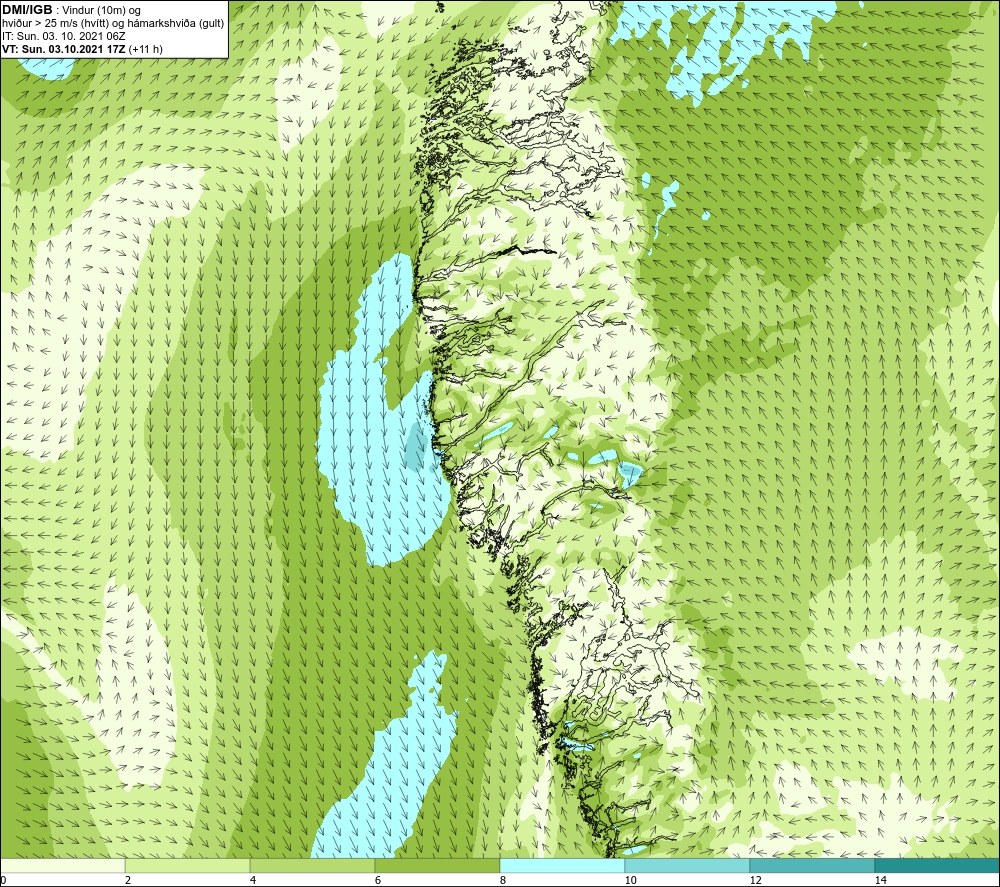
Task: Select the 10–12 m/s cyan-teal scale segment
Action: point(688,866)
